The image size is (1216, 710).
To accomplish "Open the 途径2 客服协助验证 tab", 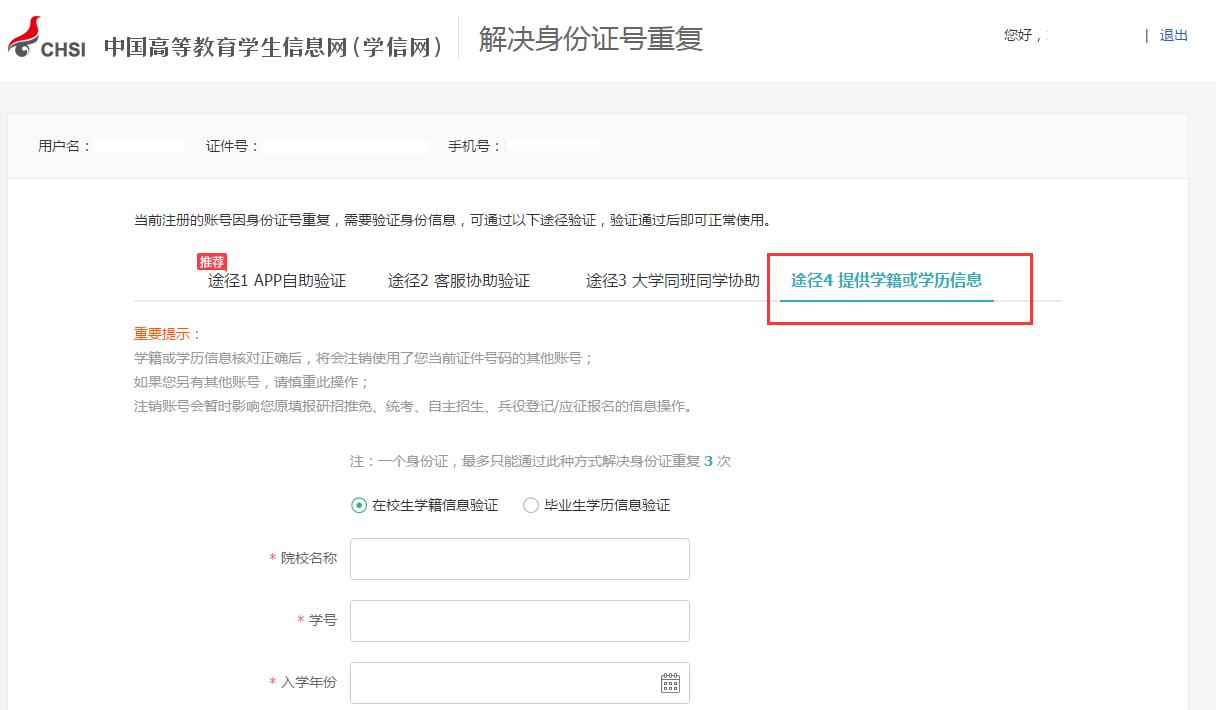I will (459, 281).
